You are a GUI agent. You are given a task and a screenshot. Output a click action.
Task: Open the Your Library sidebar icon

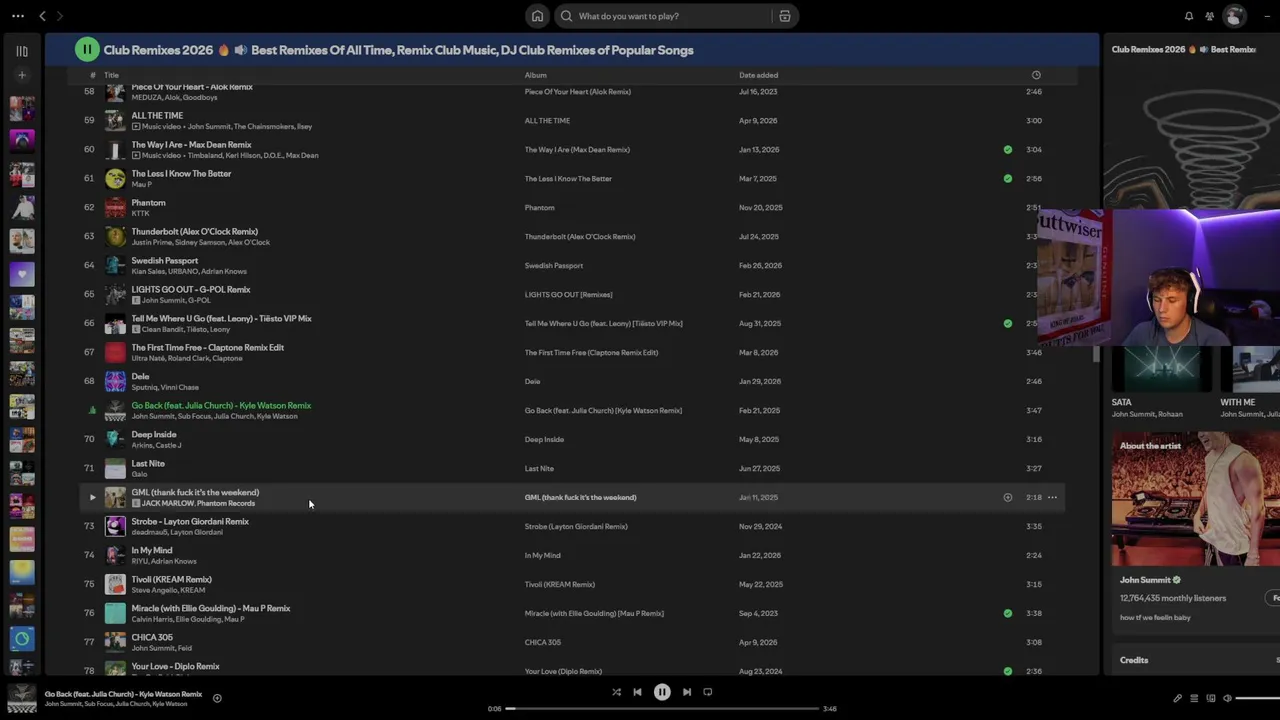(22, 51)
